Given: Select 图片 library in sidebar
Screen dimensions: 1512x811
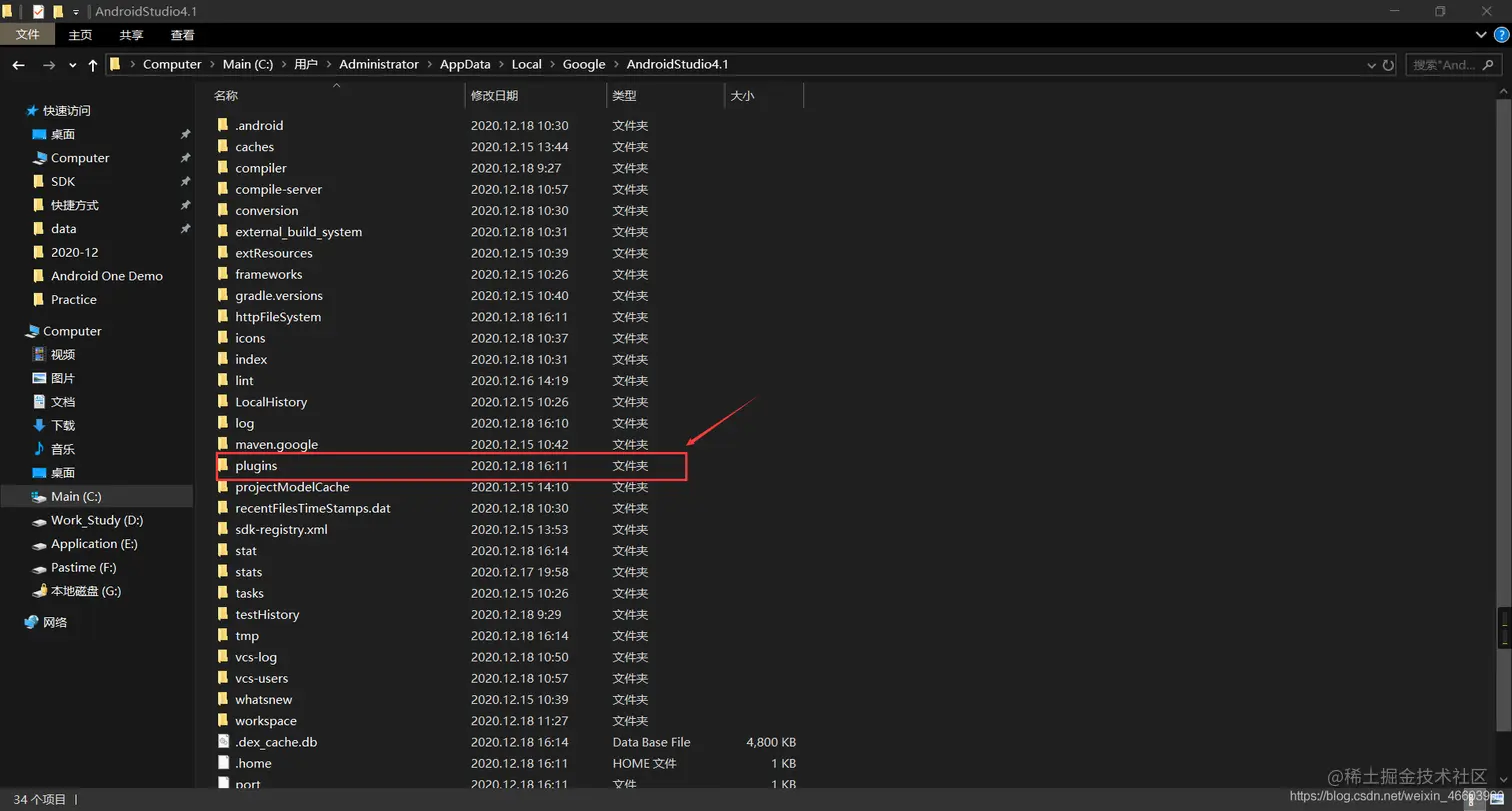Looking at the screenshot, I should coord(63,378).
